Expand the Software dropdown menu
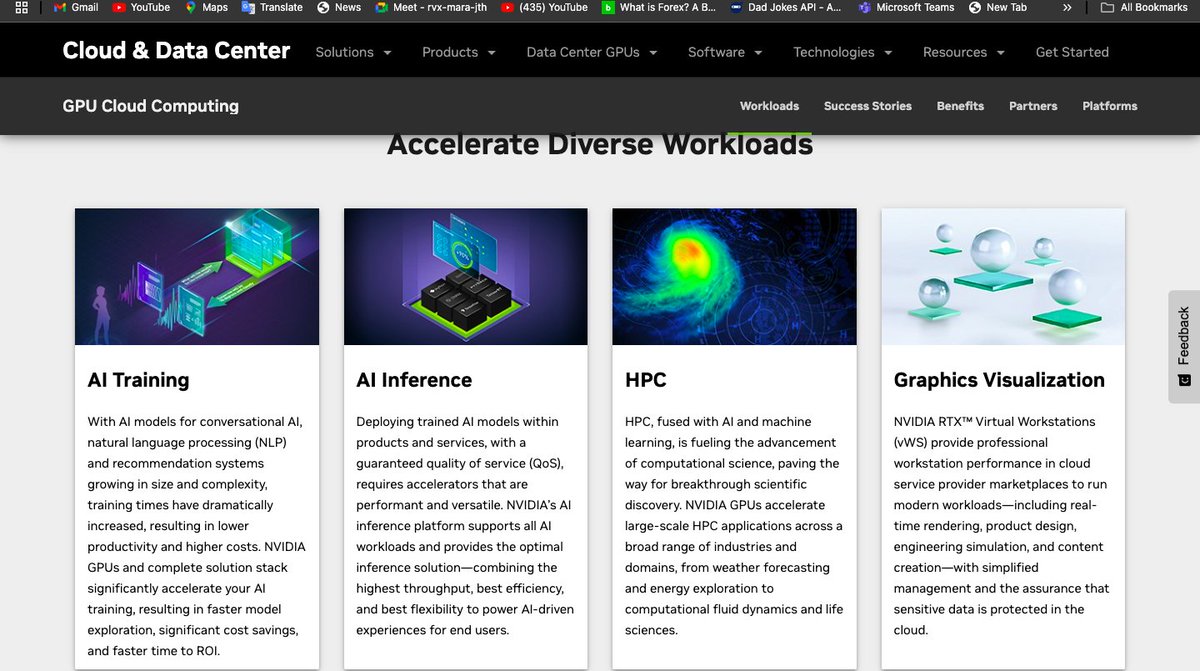 (725, 52)
